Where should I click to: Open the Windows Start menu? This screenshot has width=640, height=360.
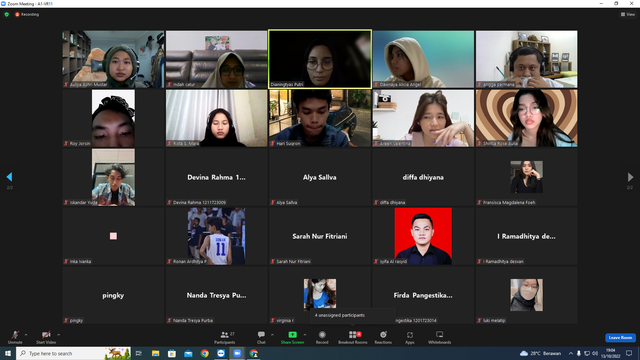pos(8,353)
